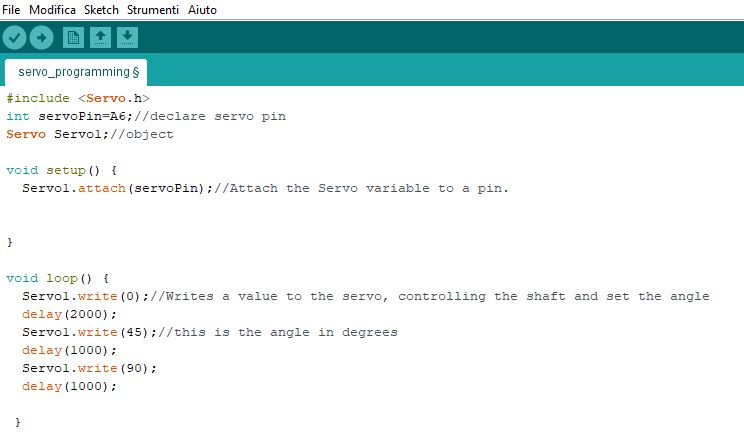Click the Servo1.write(90) line
This screenshot has width=744, height=442.
click(89, 368)
